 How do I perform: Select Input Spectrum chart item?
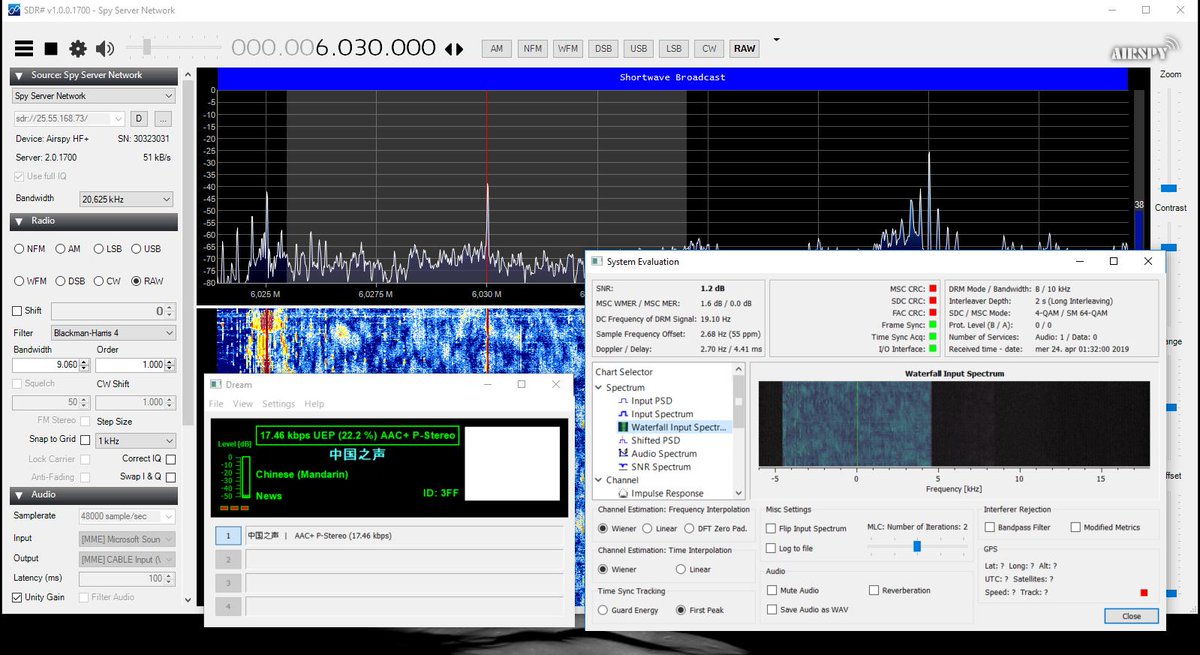click(662, 414)
